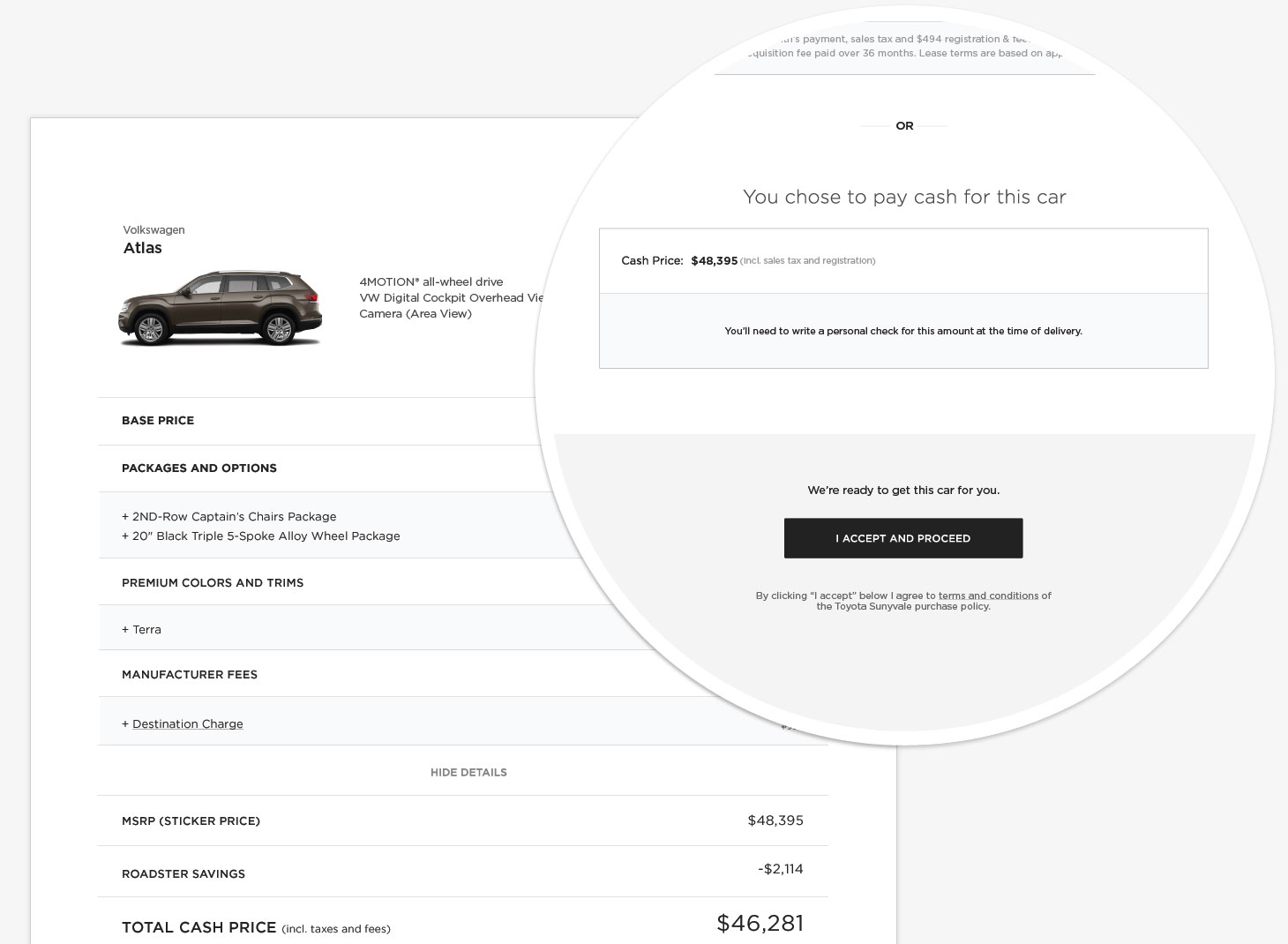Click the Volkswagen Atlas car image

click(221, 308)
